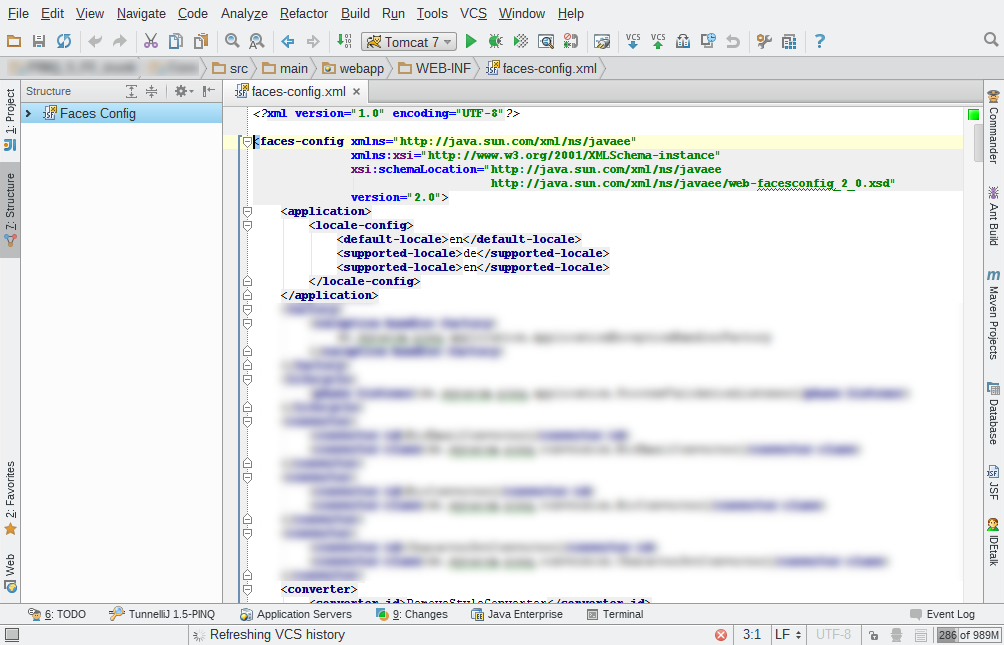Open the Tomcat 7 run configuration dropdown
The width and height of the screenshot is (1004, 645).
click(409, 42)
